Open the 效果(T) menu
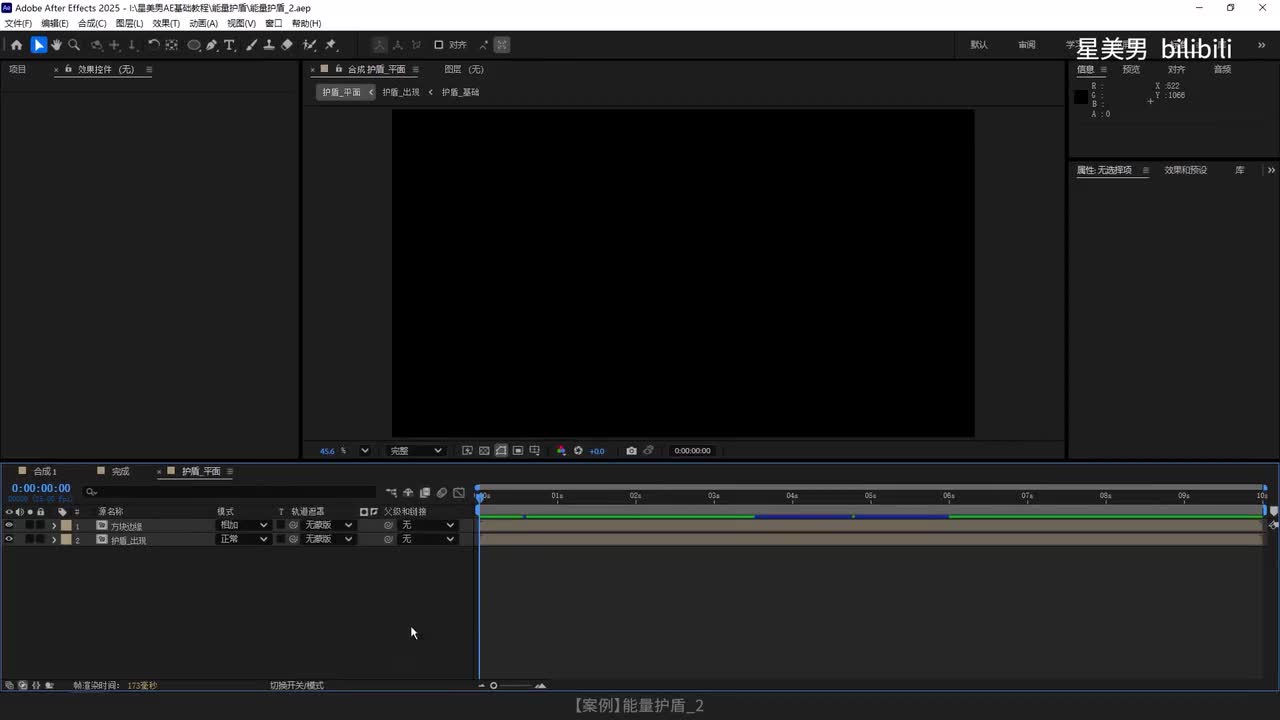This screenshot has height=720, width=1280. point(166,23)
